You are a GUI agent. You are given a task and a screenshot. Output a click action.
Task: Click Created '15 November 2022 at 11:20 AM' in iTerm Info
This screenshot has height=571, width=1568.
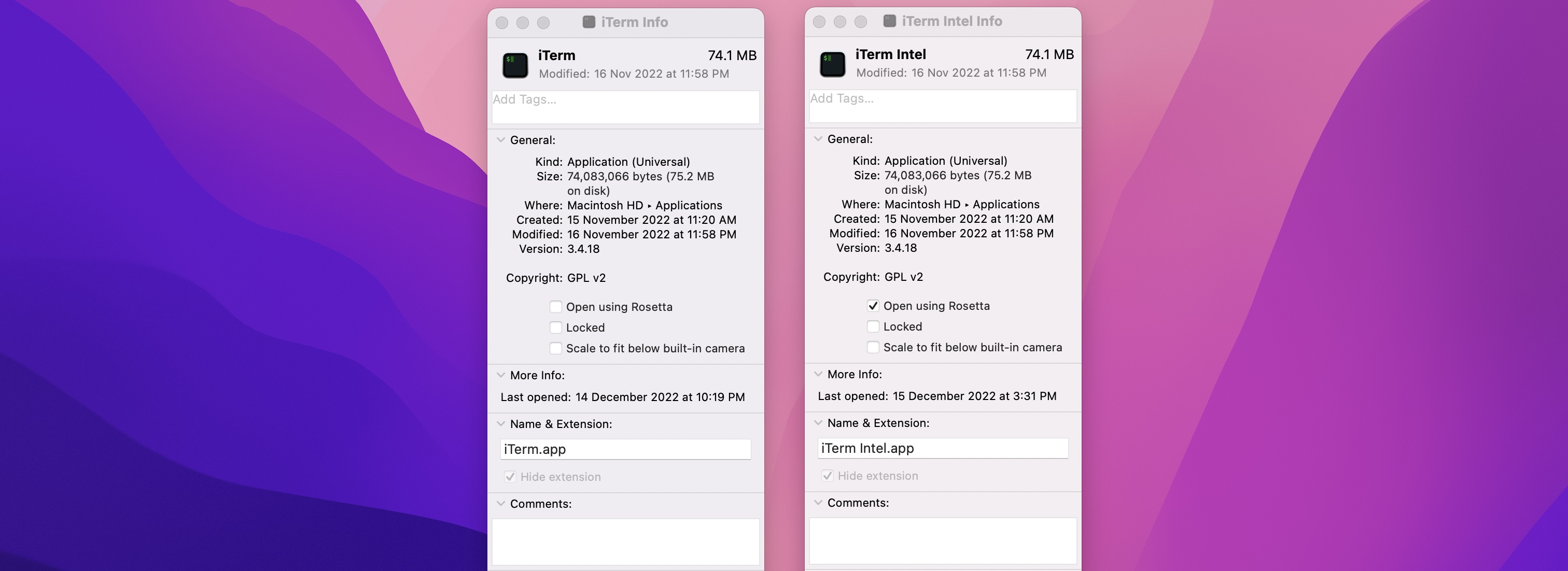pyautogui.click(x=651, y=220)
